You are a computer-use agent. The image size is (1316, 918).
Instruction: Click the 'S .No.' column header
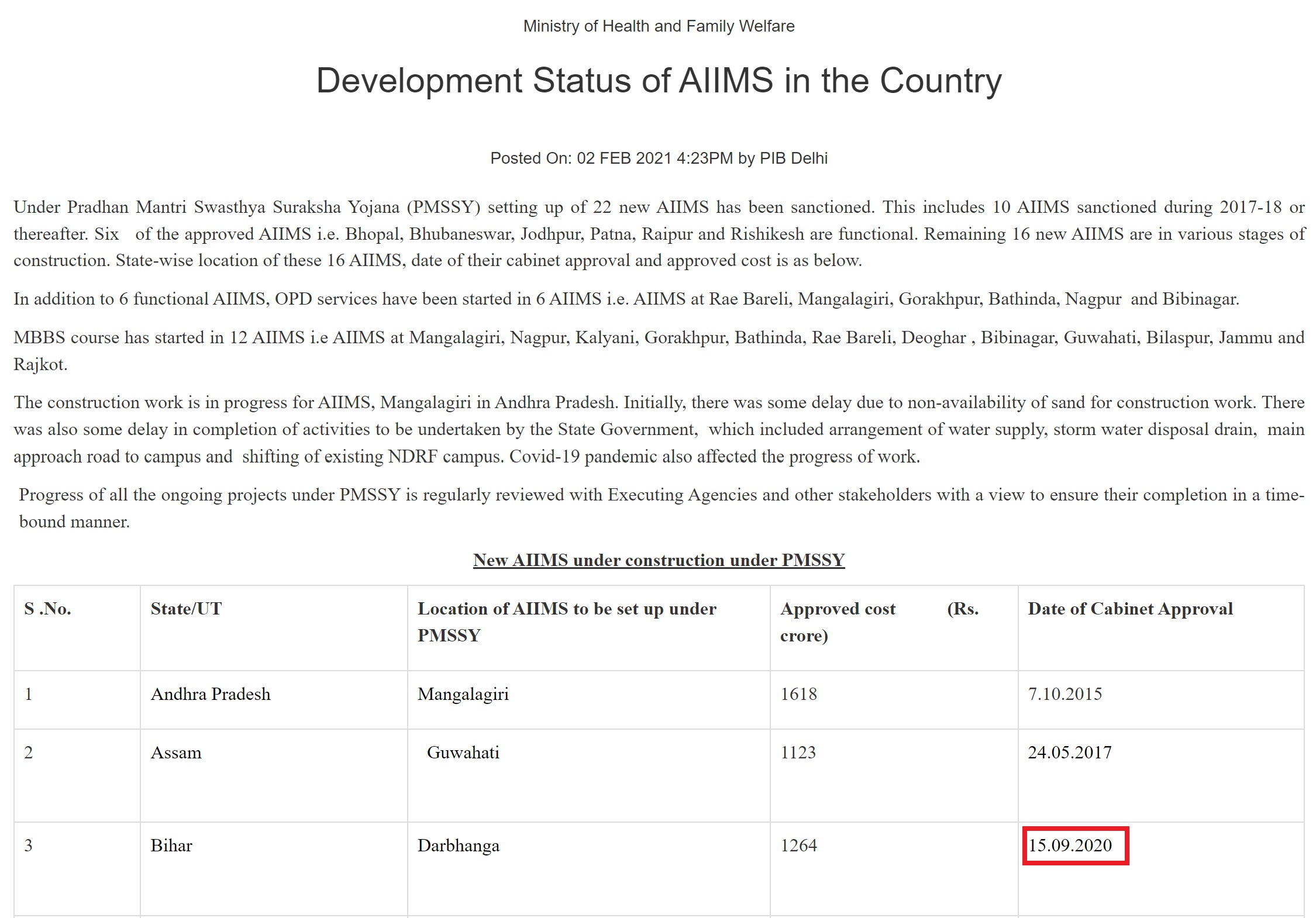pyautogui.click(x=47, y=609)
